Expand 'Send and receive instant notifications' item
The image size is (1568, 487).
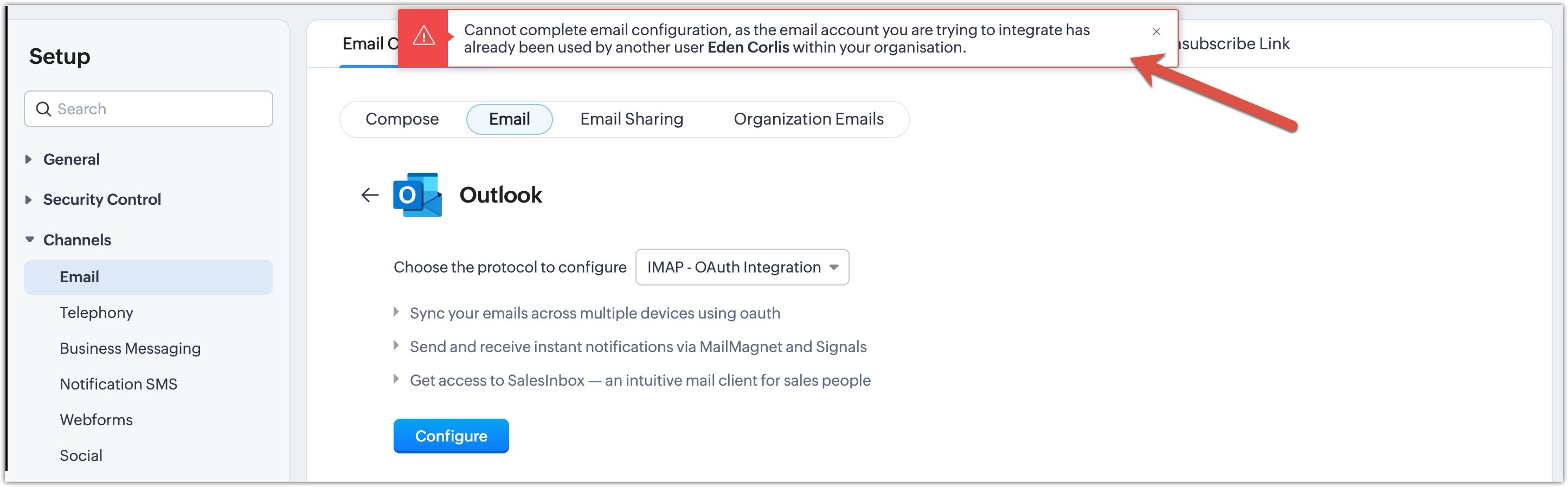396,346
